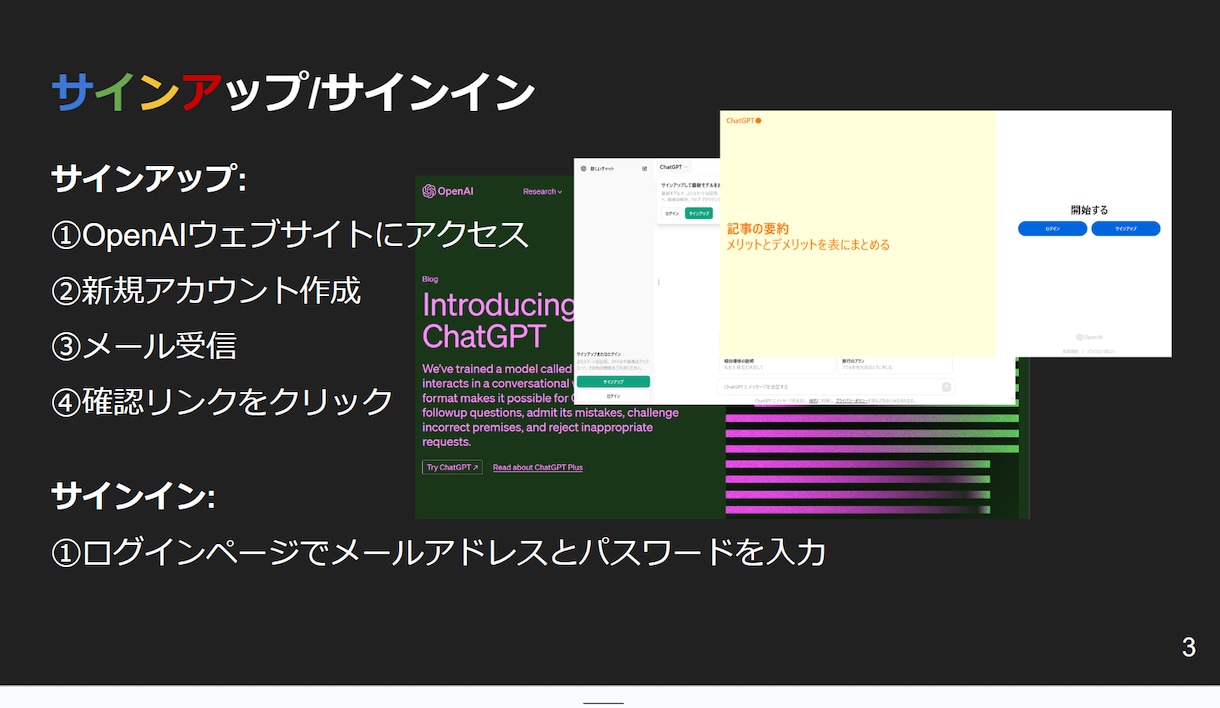Screen dimensions: 1220x708
Task: Click the ①ログインページでメールアドレスとパスワードを入力 line
Action: coord(438,552)
